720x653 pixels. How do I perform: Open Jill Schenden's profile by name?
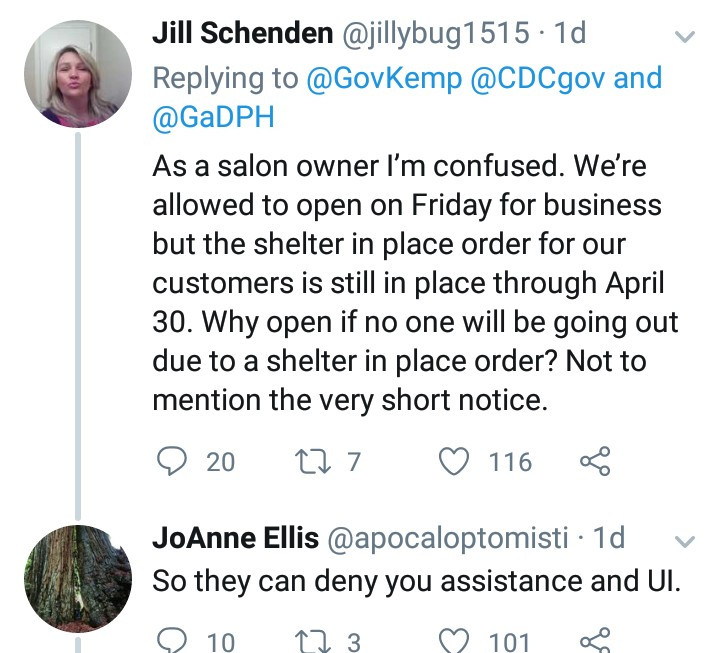coord(241,34)
